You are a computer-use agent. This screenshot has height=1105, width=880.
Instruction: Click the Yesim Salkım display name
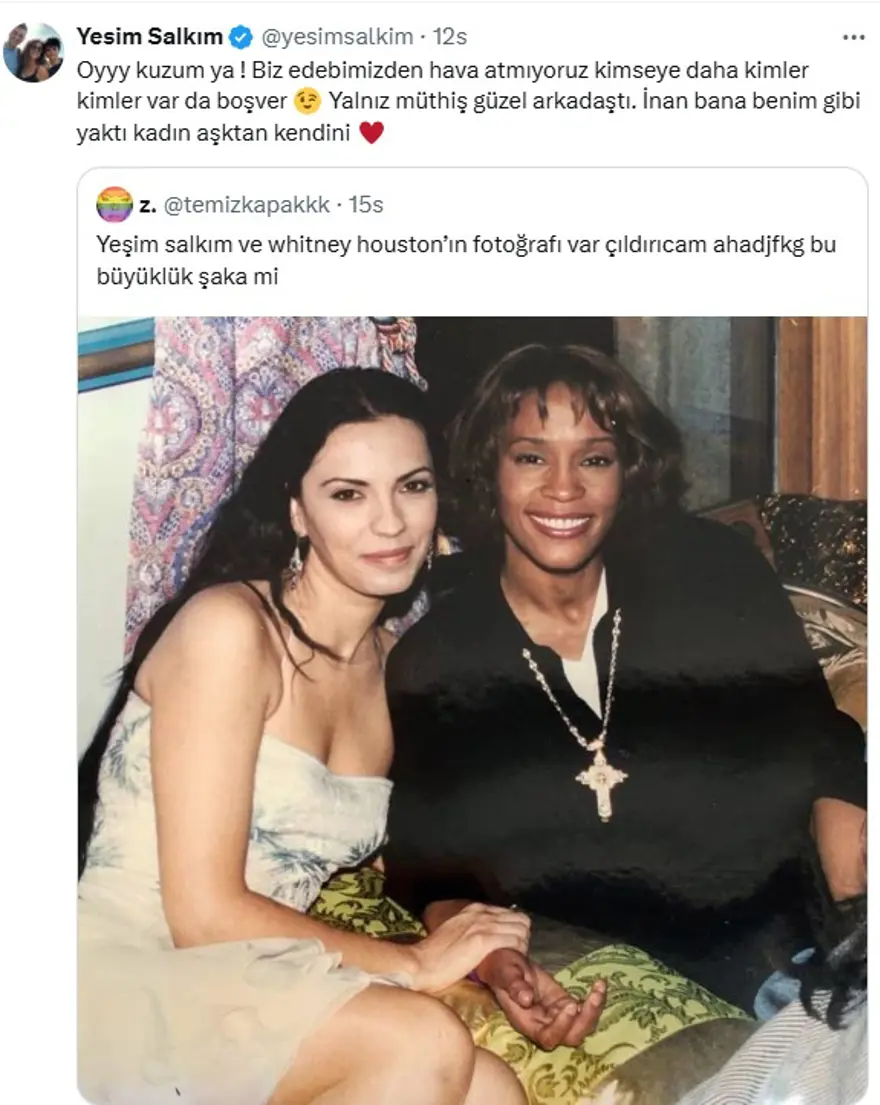click(149, 37)
